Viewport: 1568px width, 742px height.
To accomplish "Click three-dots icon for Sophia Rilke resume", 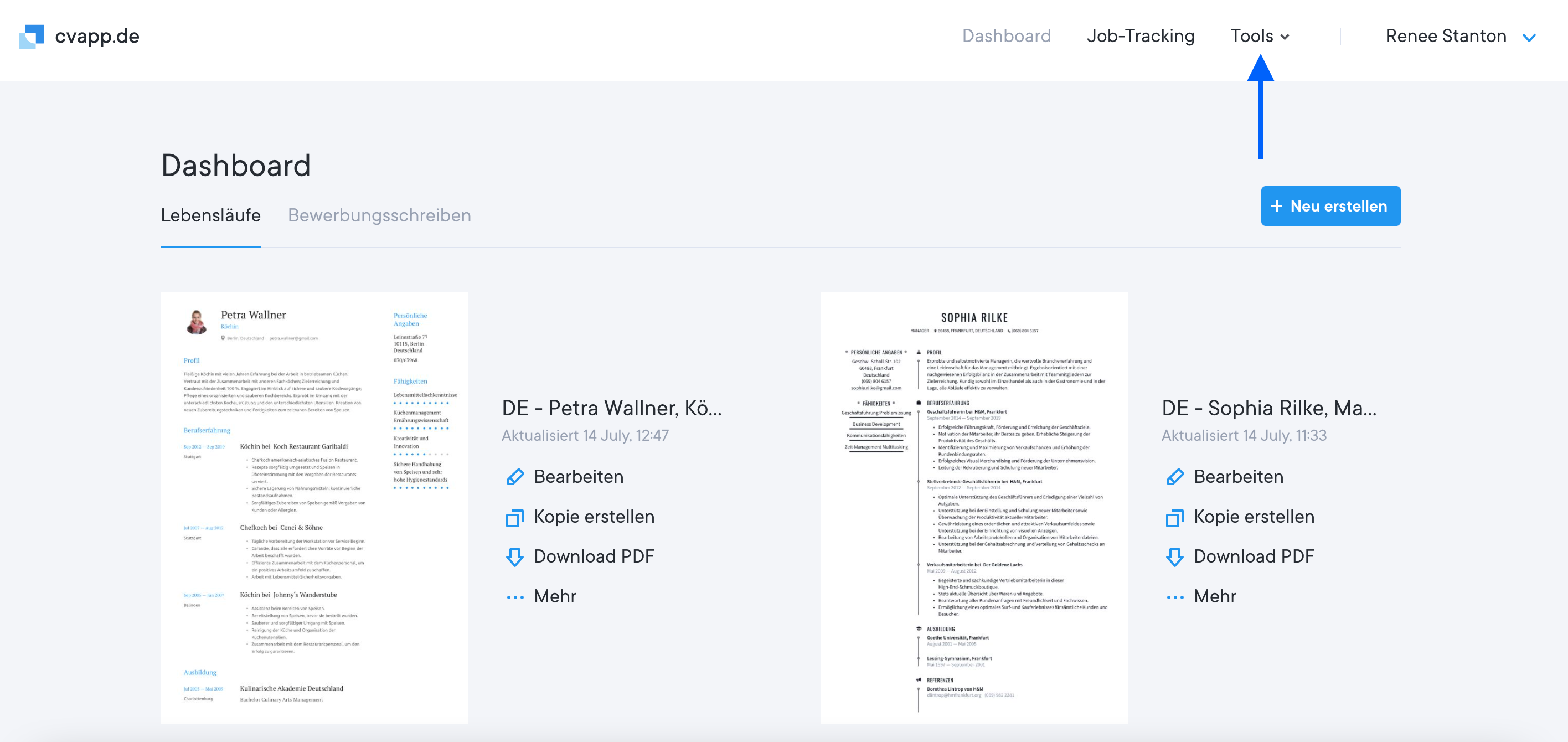I will click(x=1175, y=597).
